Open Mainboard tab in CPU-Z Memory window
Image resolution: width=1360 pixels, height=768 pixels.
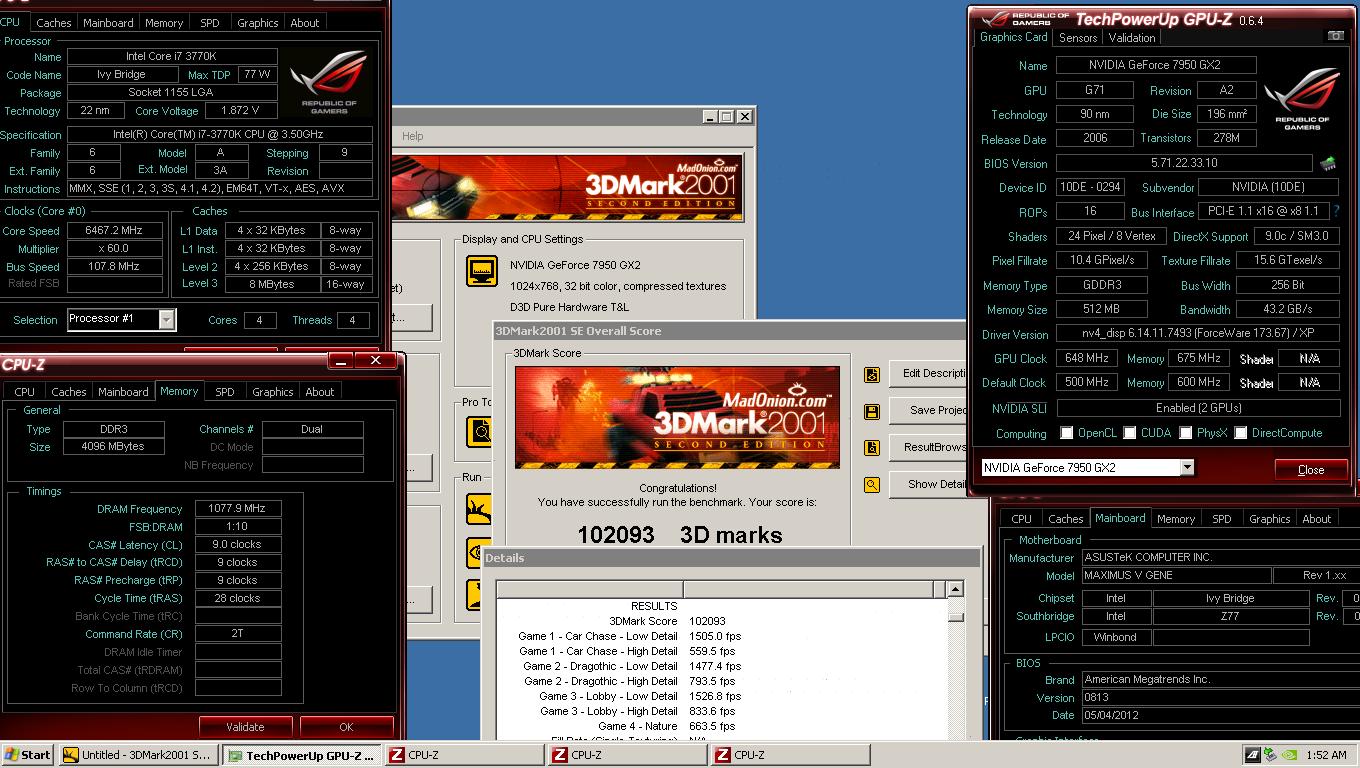(124, 392)
